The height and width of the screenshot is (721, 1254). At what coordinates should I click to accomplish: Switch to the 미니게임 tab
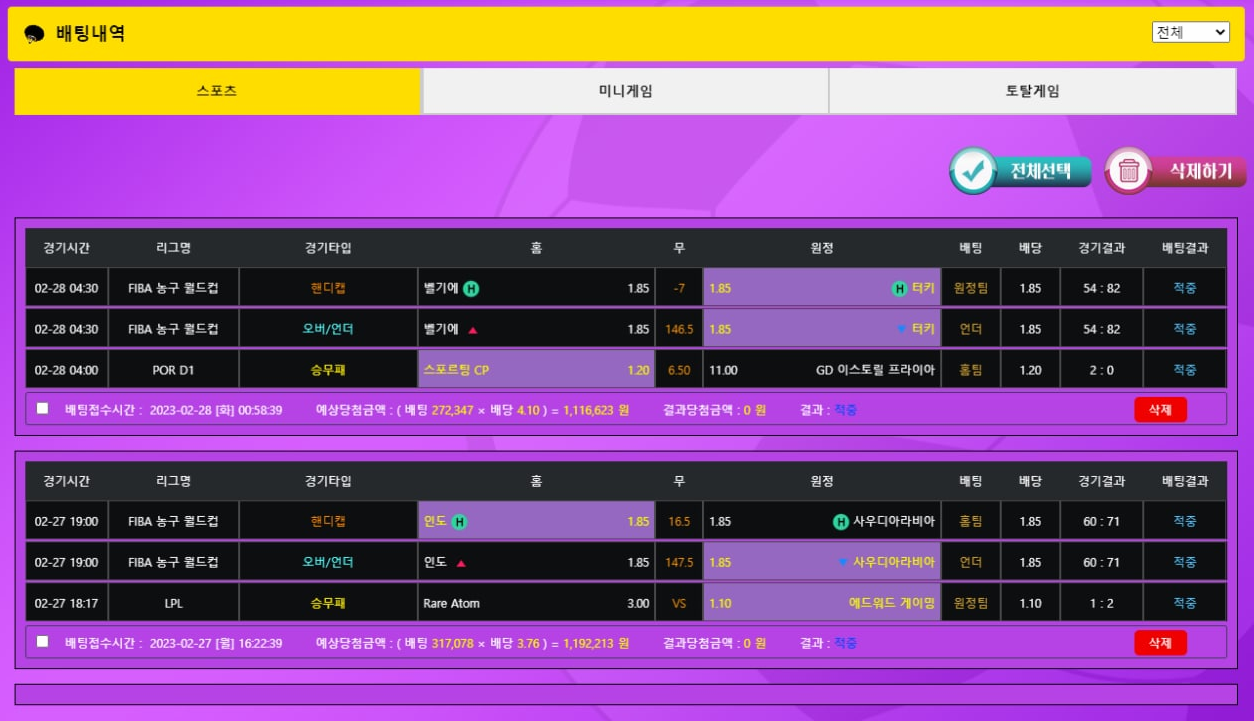point(625,91)
